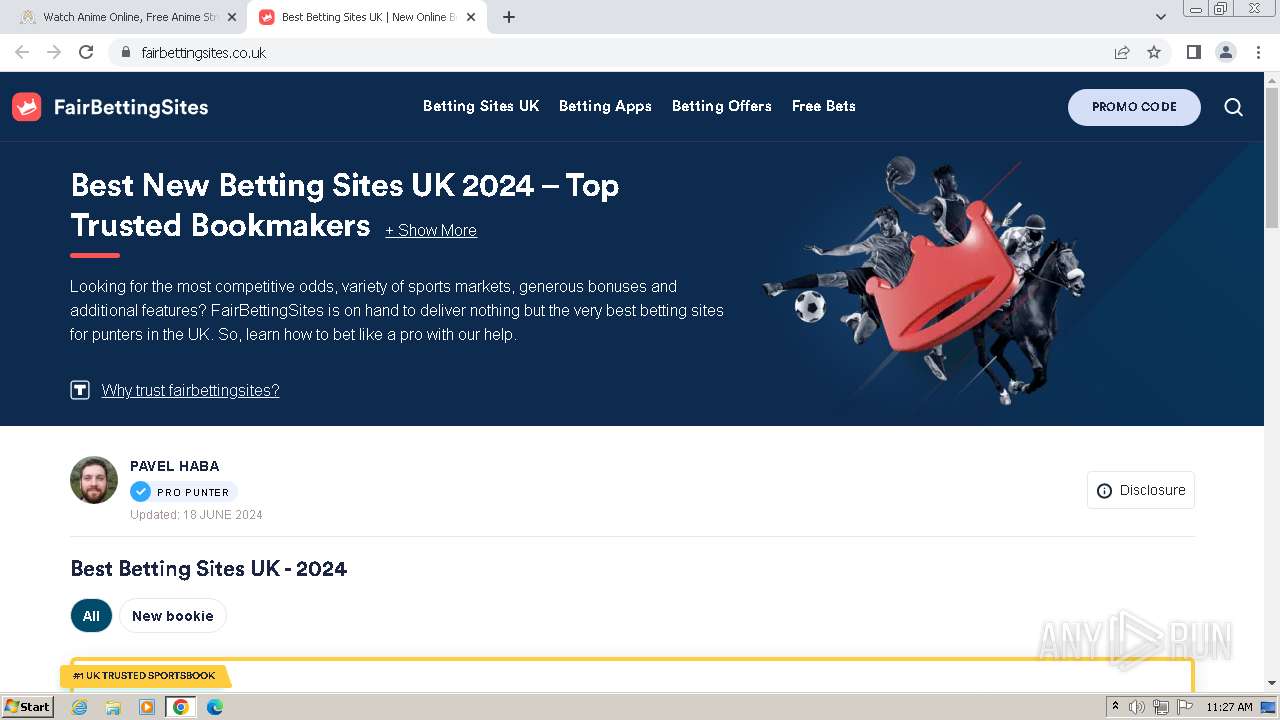Open Why trust fairbettingsites link
The image size is (1280, 720).
point(190,390)
